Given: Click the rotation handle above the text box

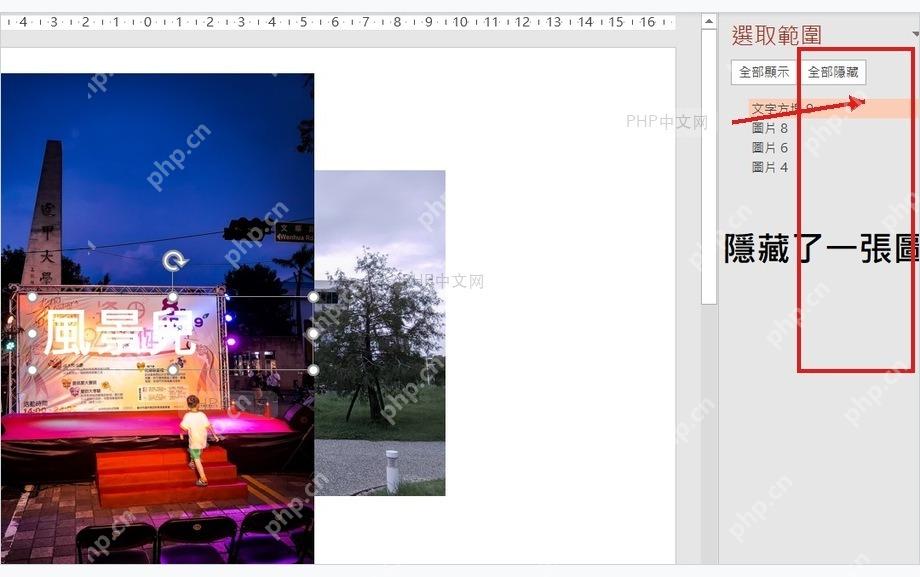Looking at the screenshot, I should pyautogui.click(x=174, y=261).
